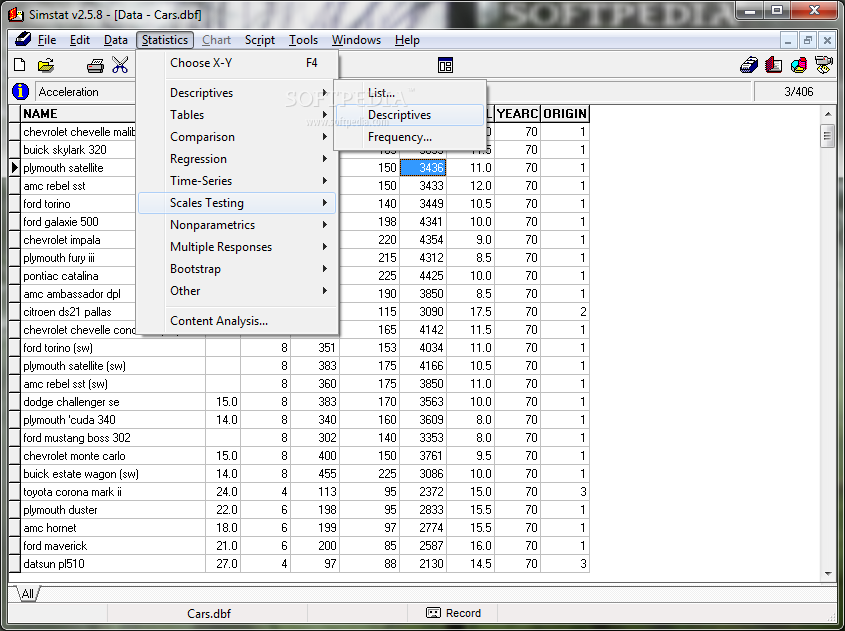
Task: Click the NAME column header
Action: 79,114
